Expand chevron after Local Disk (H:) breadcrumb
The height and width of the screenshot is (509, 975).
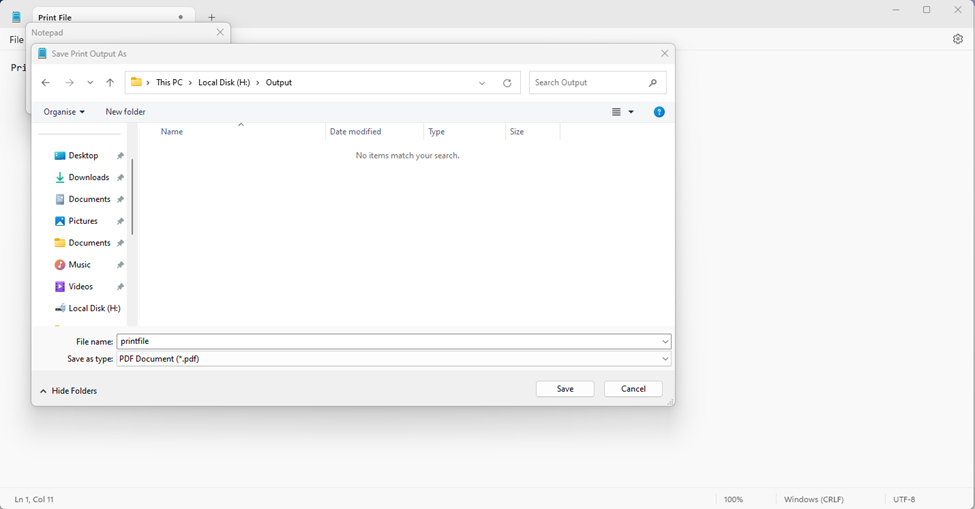(257, 83)
